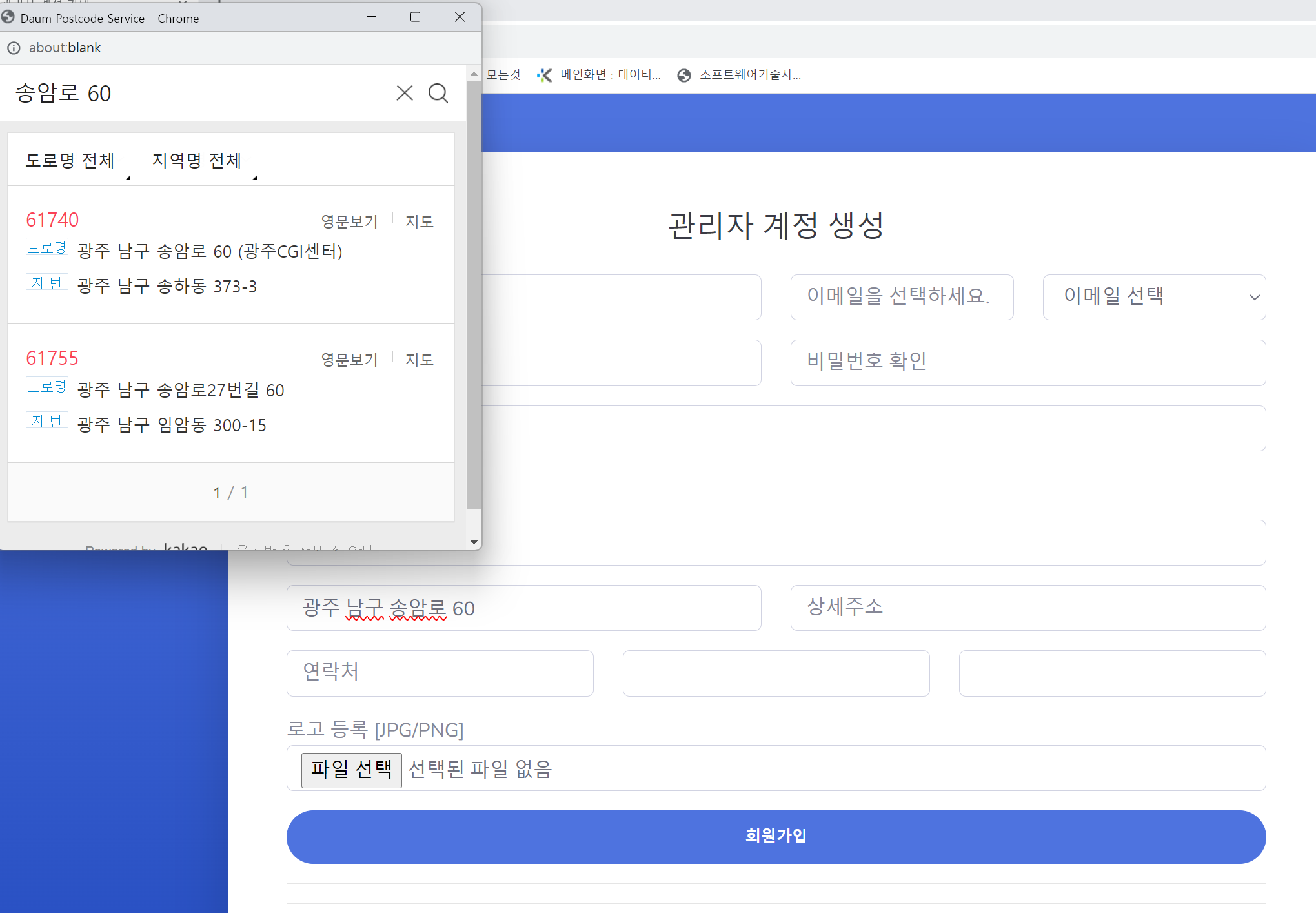This screenshot has height=913, width=1316.
Task: Click the 파일 선택 button to upload logo
Action: tap(351, 769)
